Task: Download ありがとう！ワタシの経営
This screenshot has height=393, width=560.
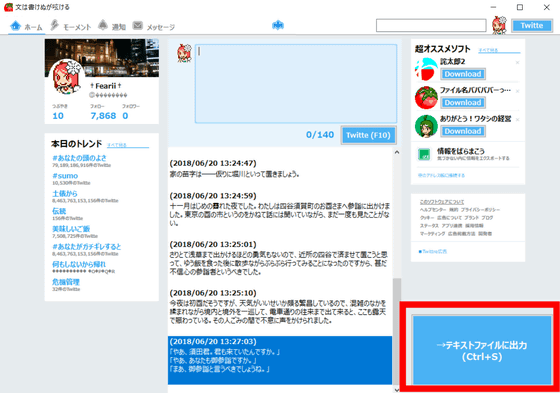Action: coord(463,131)
